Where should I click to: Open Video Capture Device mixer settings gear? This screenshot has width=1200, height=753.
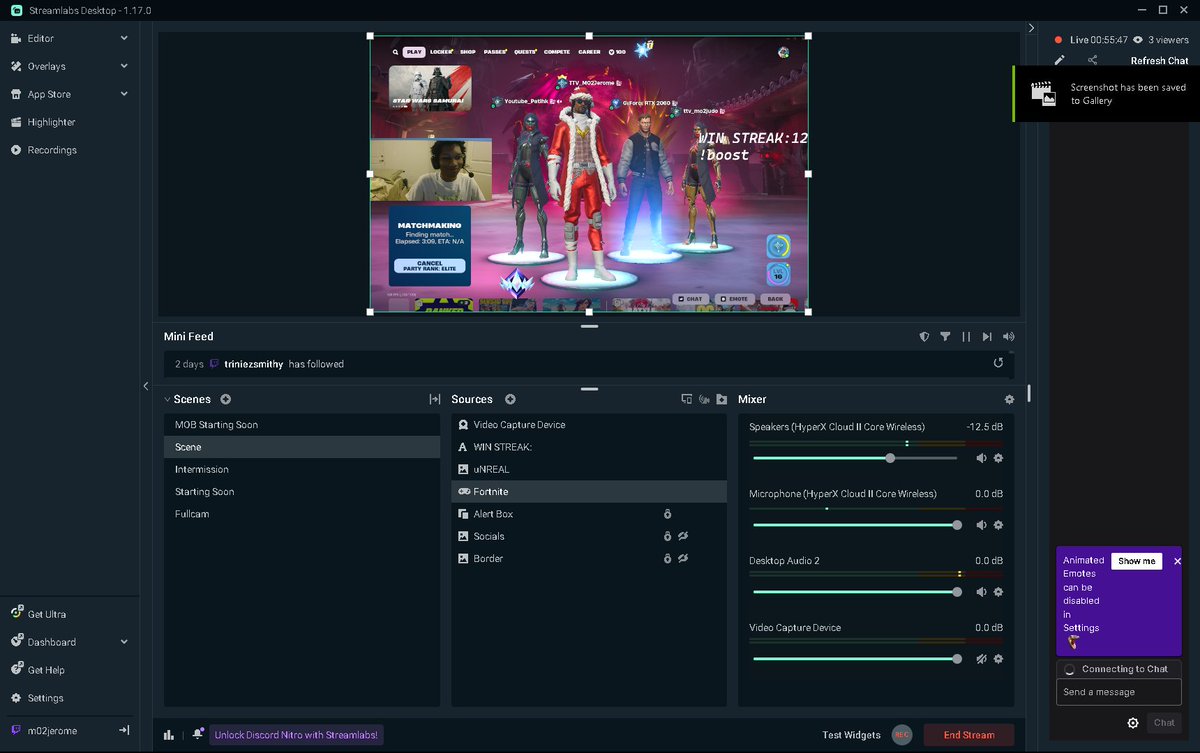pos(998,659)
